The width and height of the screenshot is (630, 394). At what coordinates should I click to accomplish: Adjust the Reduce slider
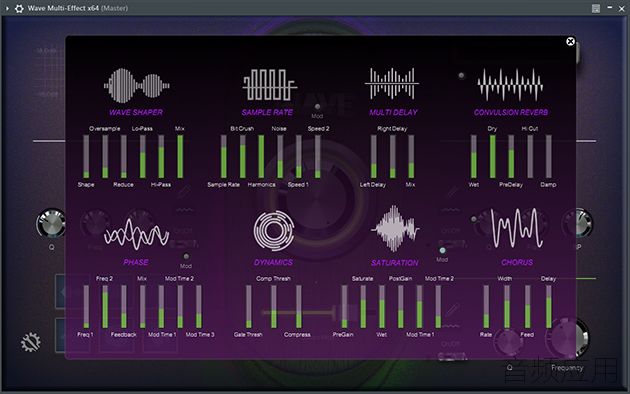coord(123,156)
